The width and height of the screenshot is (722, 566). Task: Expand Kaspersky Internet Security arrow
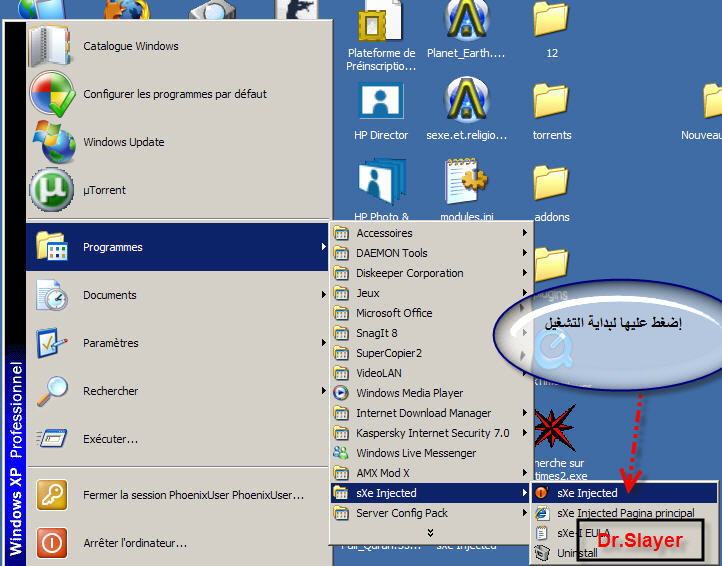tap(524, 433)
